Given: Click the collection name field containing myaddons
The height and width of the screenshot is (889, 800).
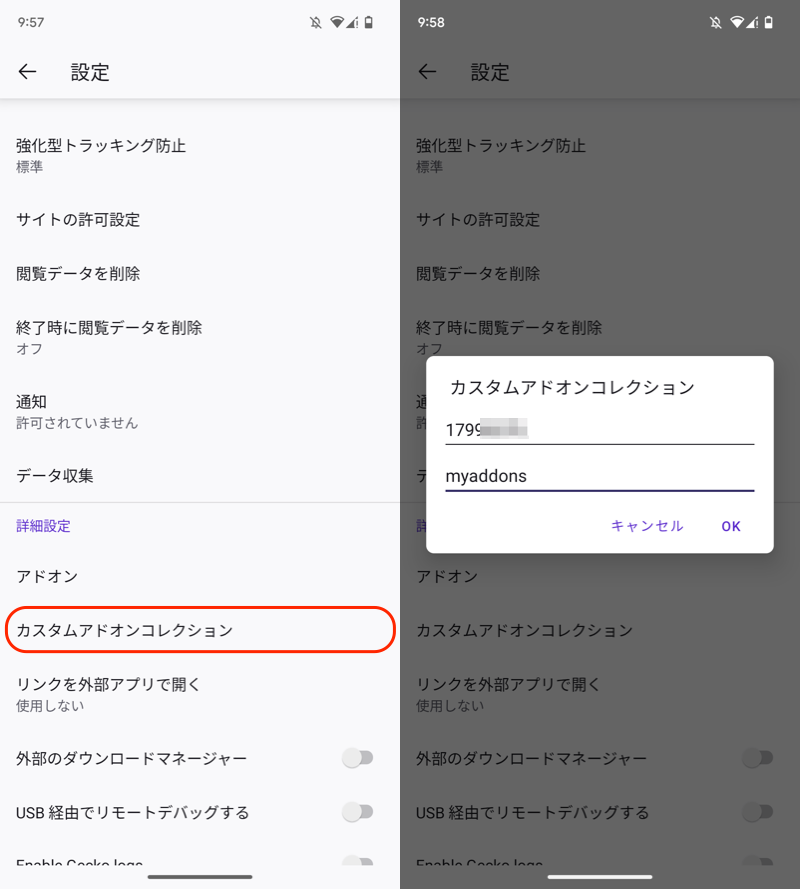Looking at the screenshot, I should pos(599,476).
